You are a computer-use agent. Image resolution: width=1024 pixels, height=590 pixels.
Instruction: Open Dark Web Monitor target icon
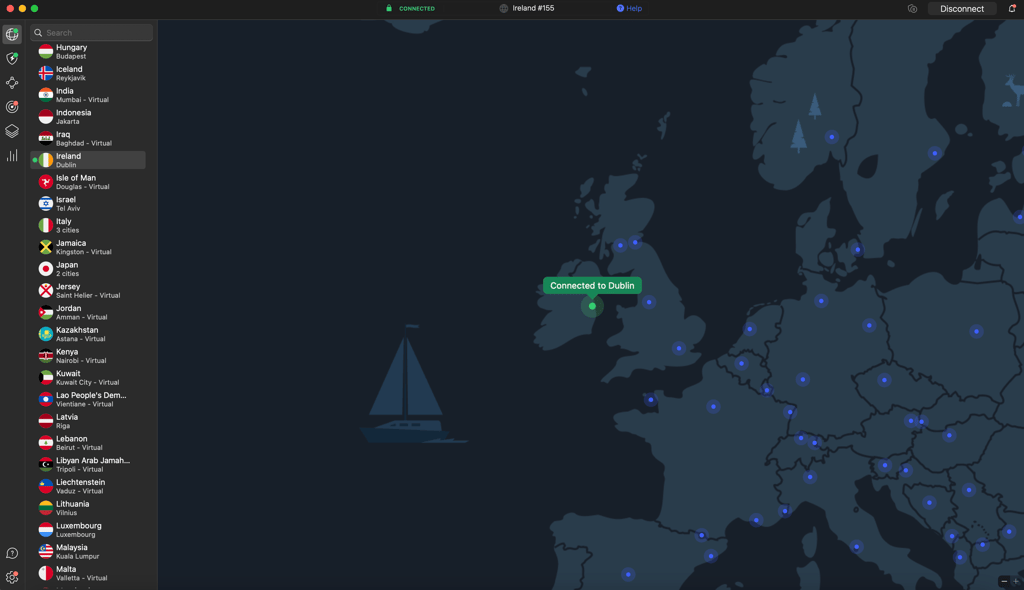(x=12, y=107)
